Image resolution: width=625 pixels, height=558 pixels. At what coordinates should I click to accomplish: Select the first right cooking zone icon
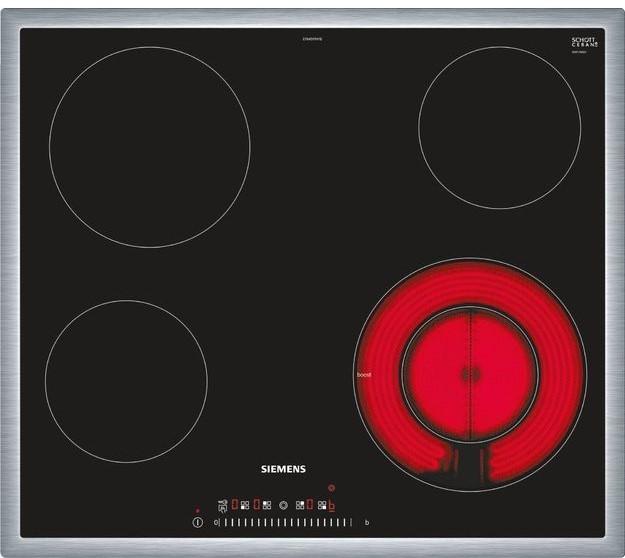pyautogui.click(x=300, y=505)
